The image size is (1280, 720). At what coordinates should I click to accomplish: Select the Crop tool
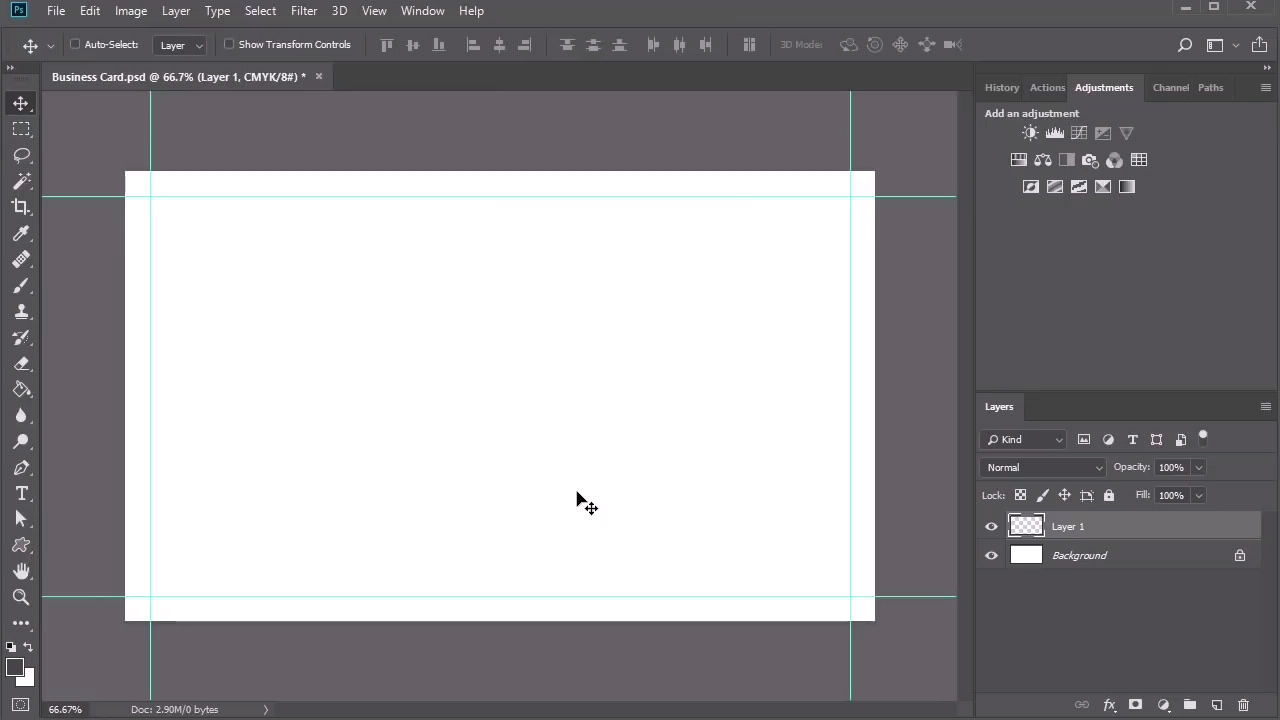click(x=21, y=207)
